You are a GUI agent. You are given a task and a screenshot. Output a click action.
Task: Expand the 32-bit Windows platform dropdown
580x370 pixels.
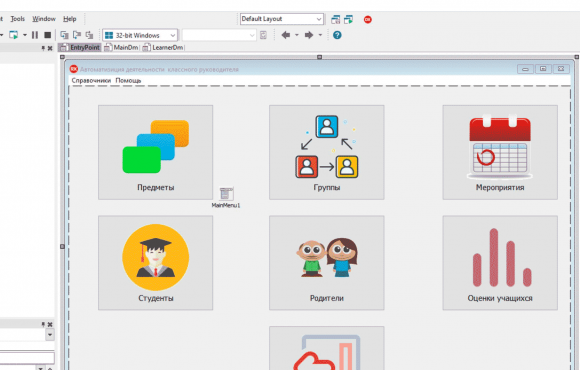click(x=140, y=35)
